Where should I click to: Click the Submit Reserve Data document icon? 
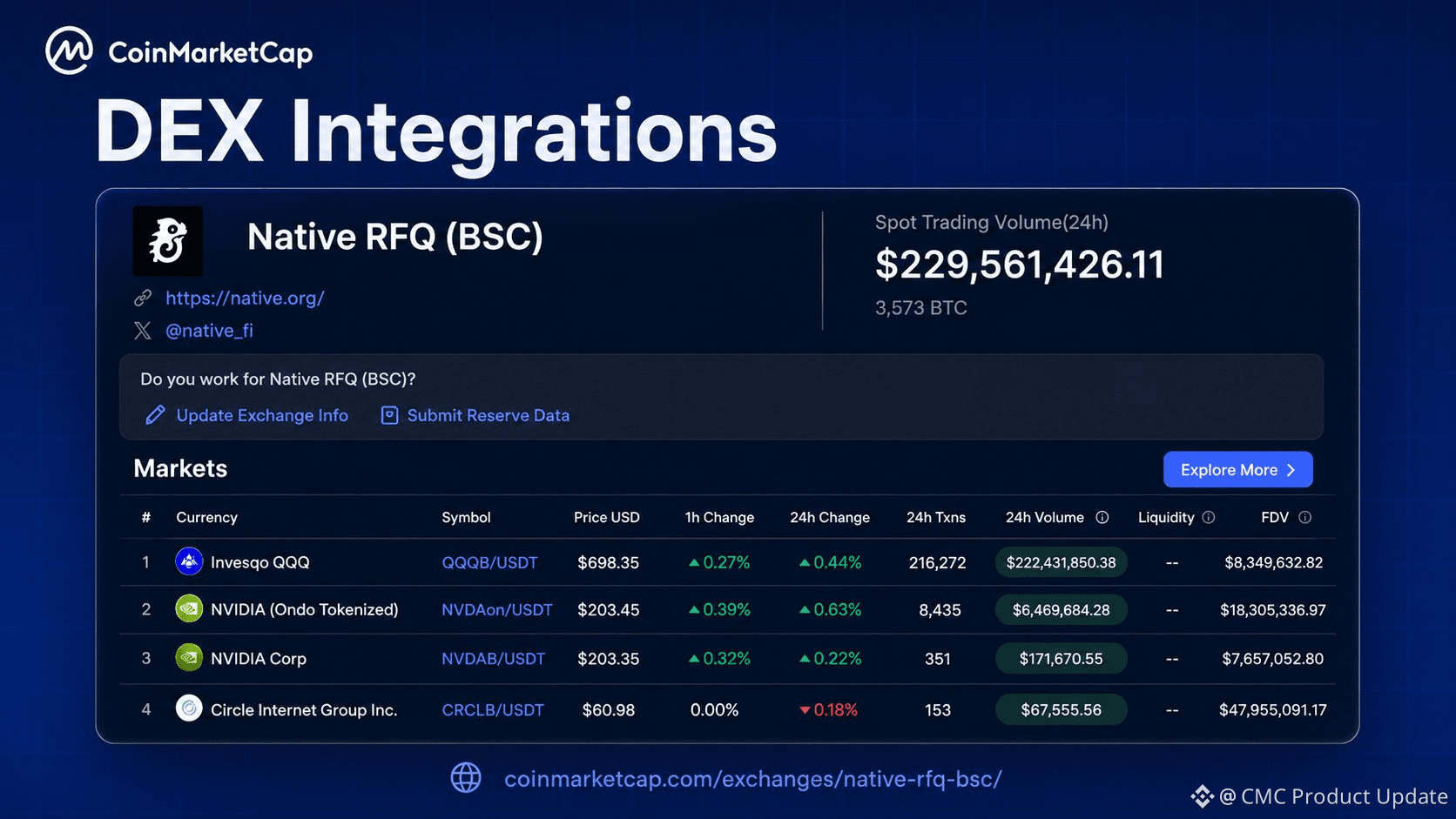(389, 415)
